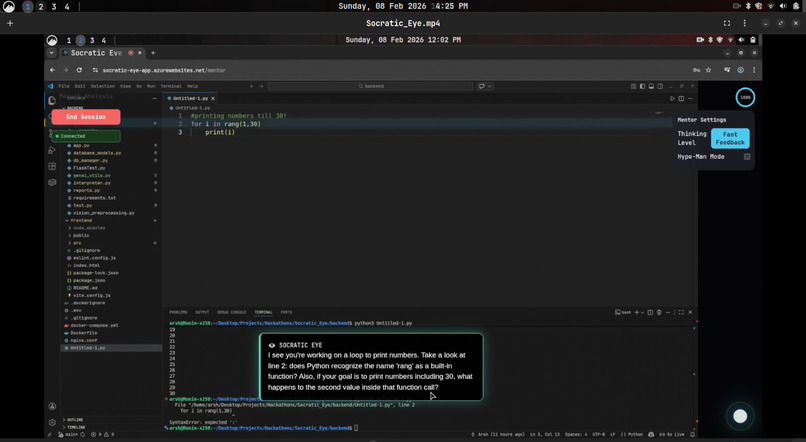Open the Selection menu
806x442 pixels.
tap(103, 86)
